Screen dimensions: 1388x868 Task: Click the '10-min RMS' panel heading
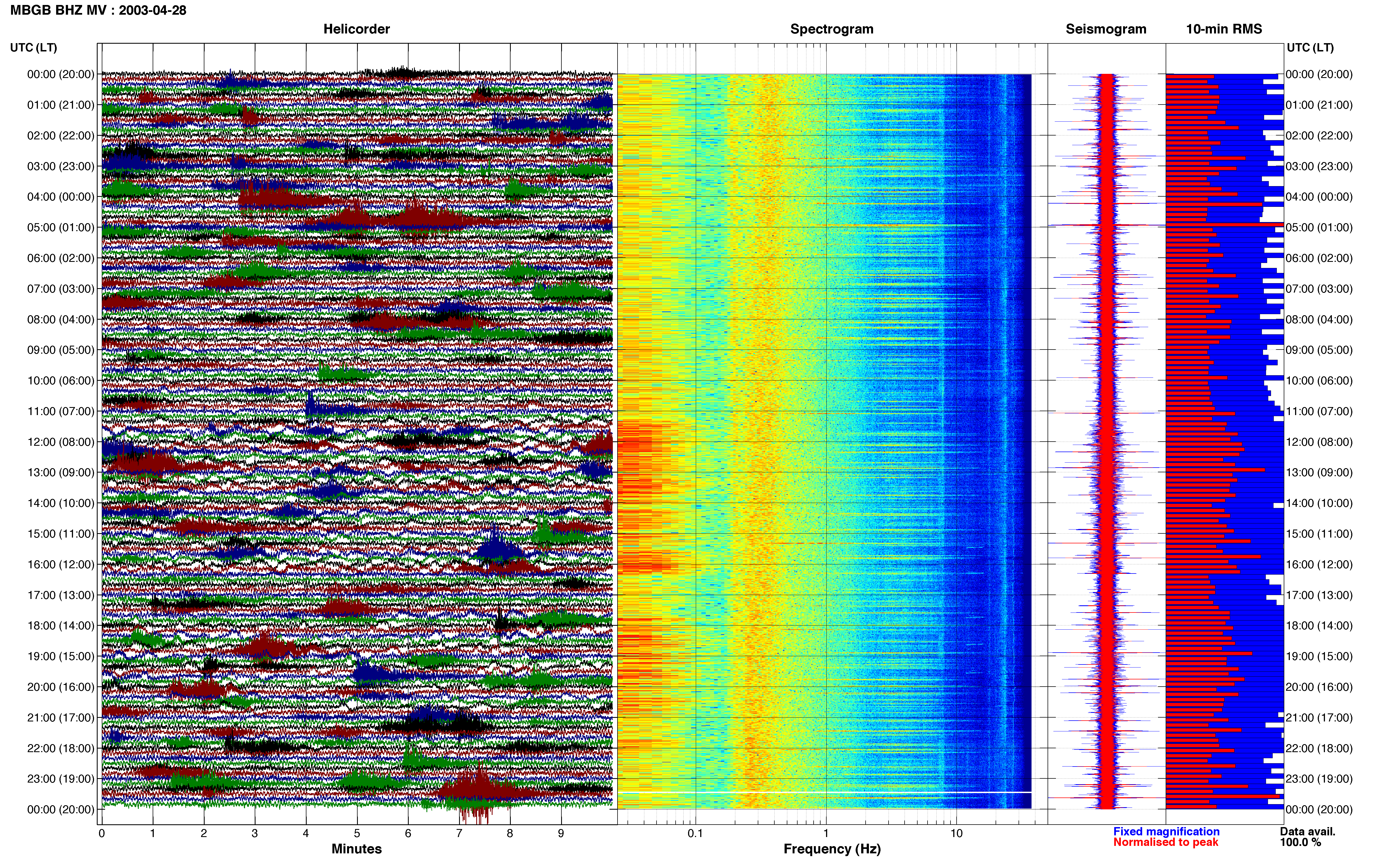pyautogui.click(x=1224, y=29)
